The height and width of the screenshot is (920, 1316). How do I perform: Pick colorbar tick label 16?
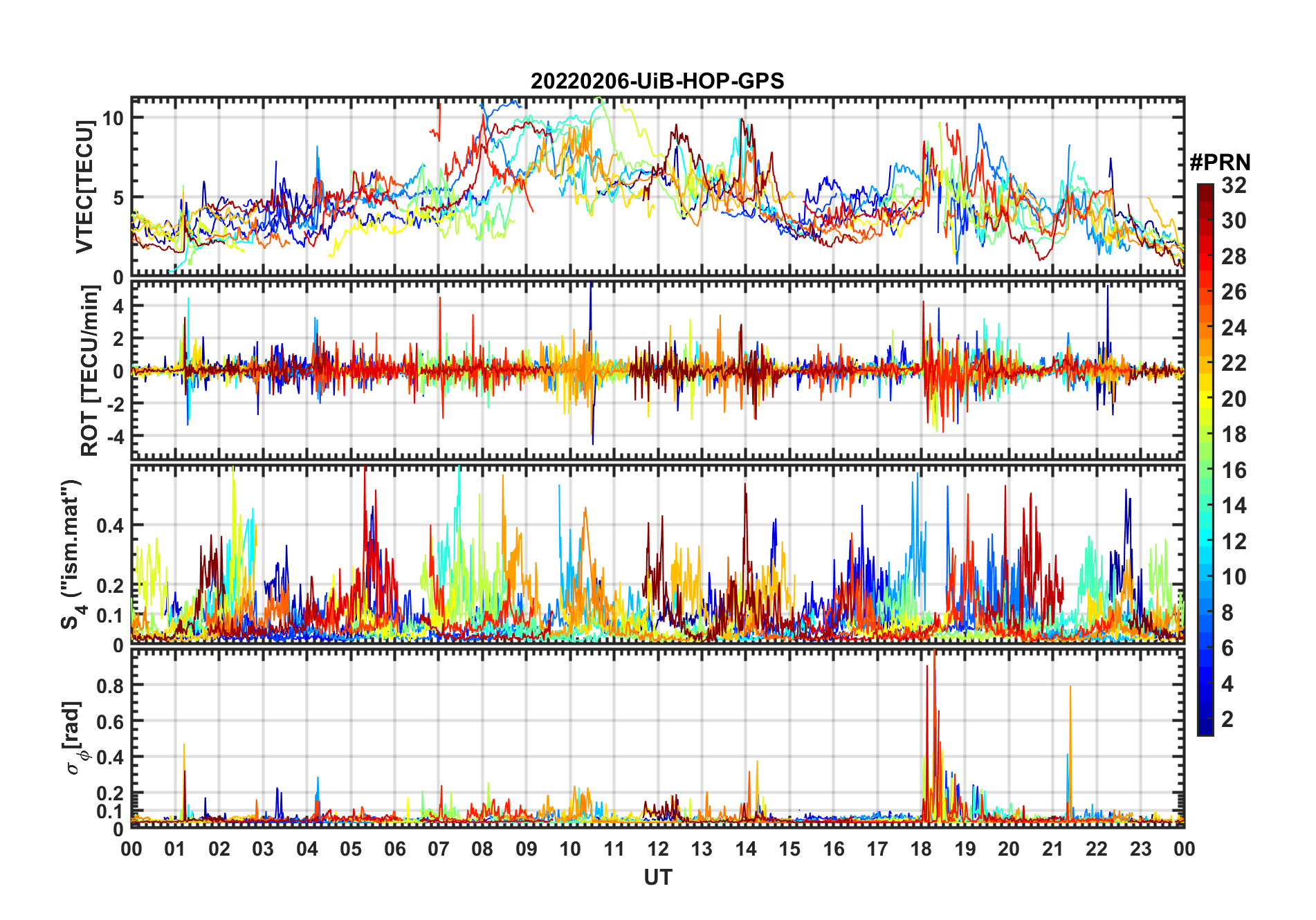point(1234,470)
